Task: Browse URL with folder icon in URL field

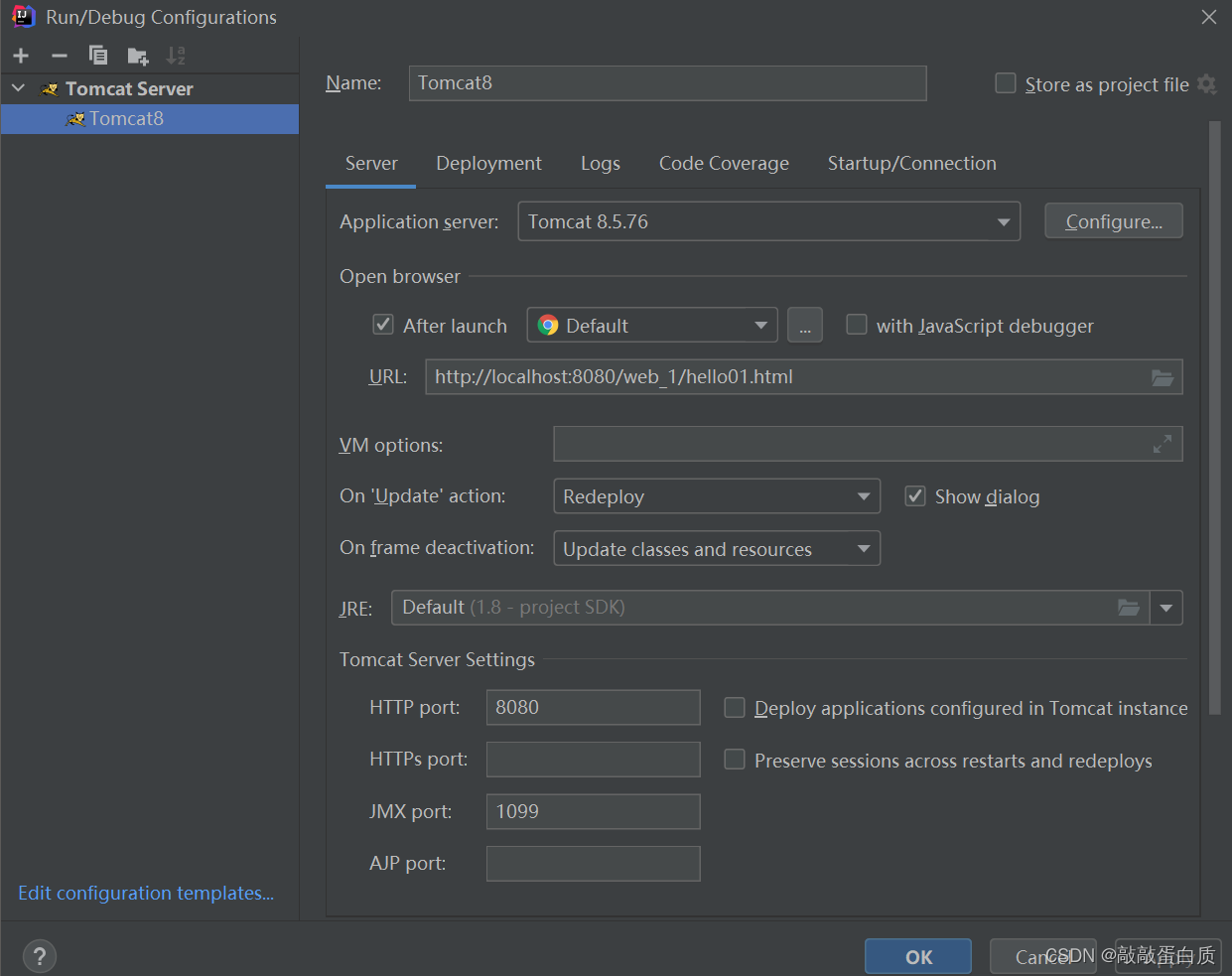Action: point(1162,377)
